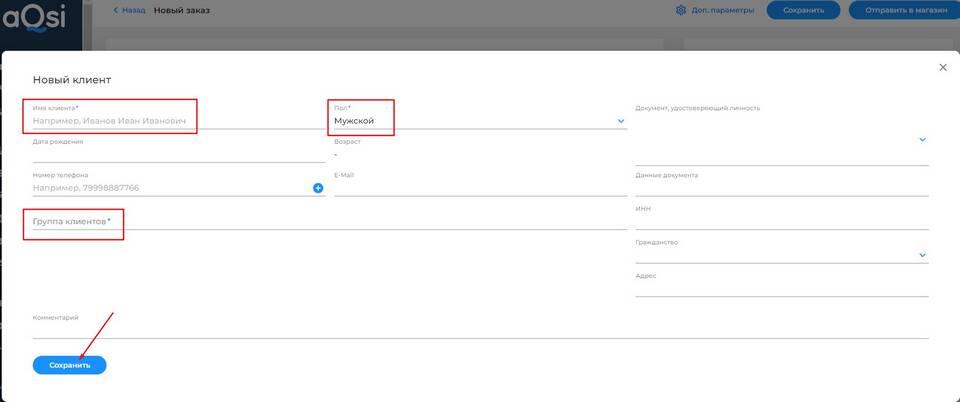Image resolution: width=960 pixels, height=402 pixels.
Task: Open the identity document type dropdown
Action: (922, 140)
